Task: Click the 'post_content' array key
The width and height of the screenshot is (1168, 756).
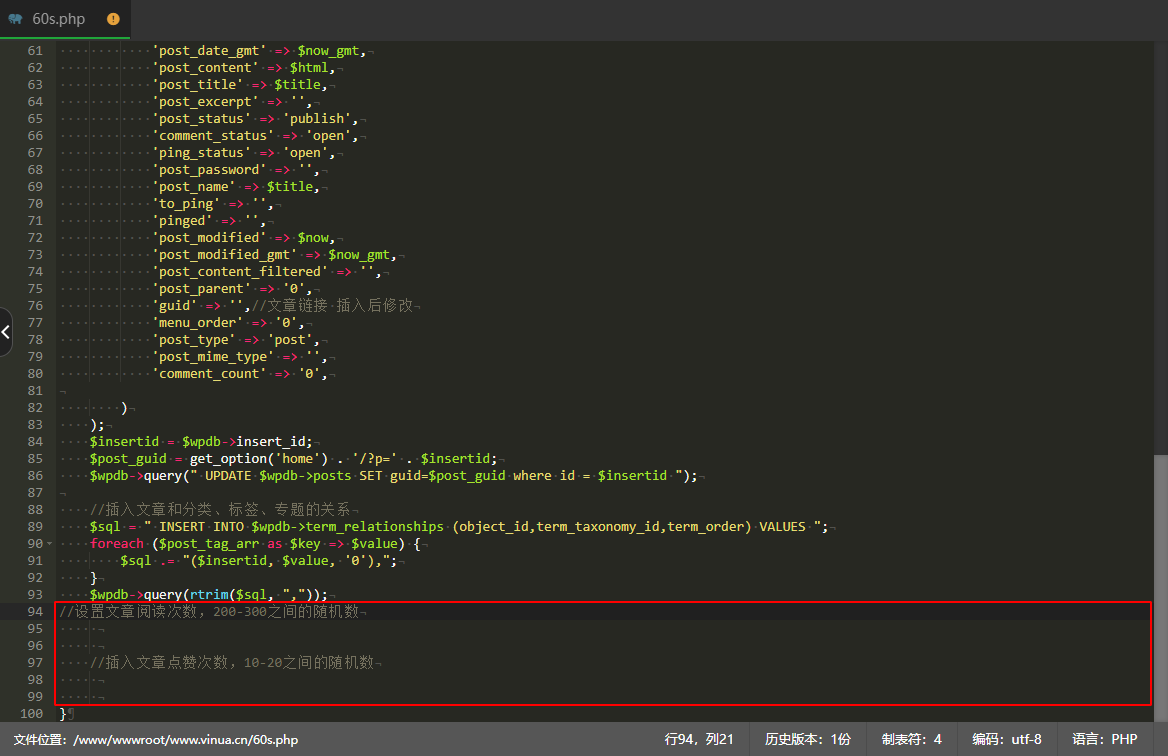Action: coord(206,68)
